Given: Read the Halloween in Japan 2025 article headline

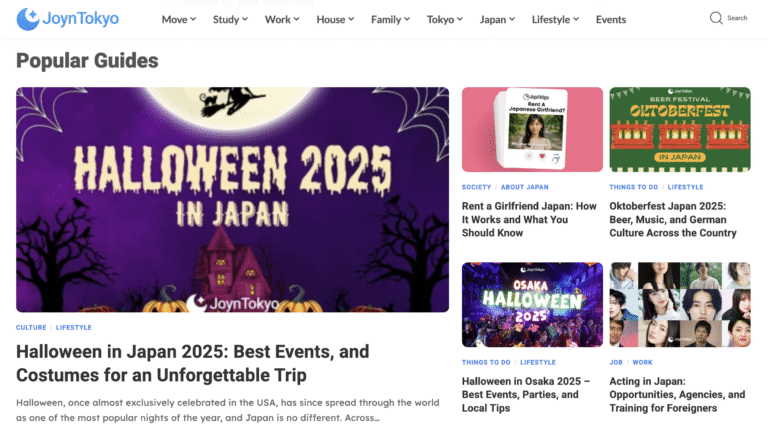Looking at the screenshot, I should pos(192,364).
